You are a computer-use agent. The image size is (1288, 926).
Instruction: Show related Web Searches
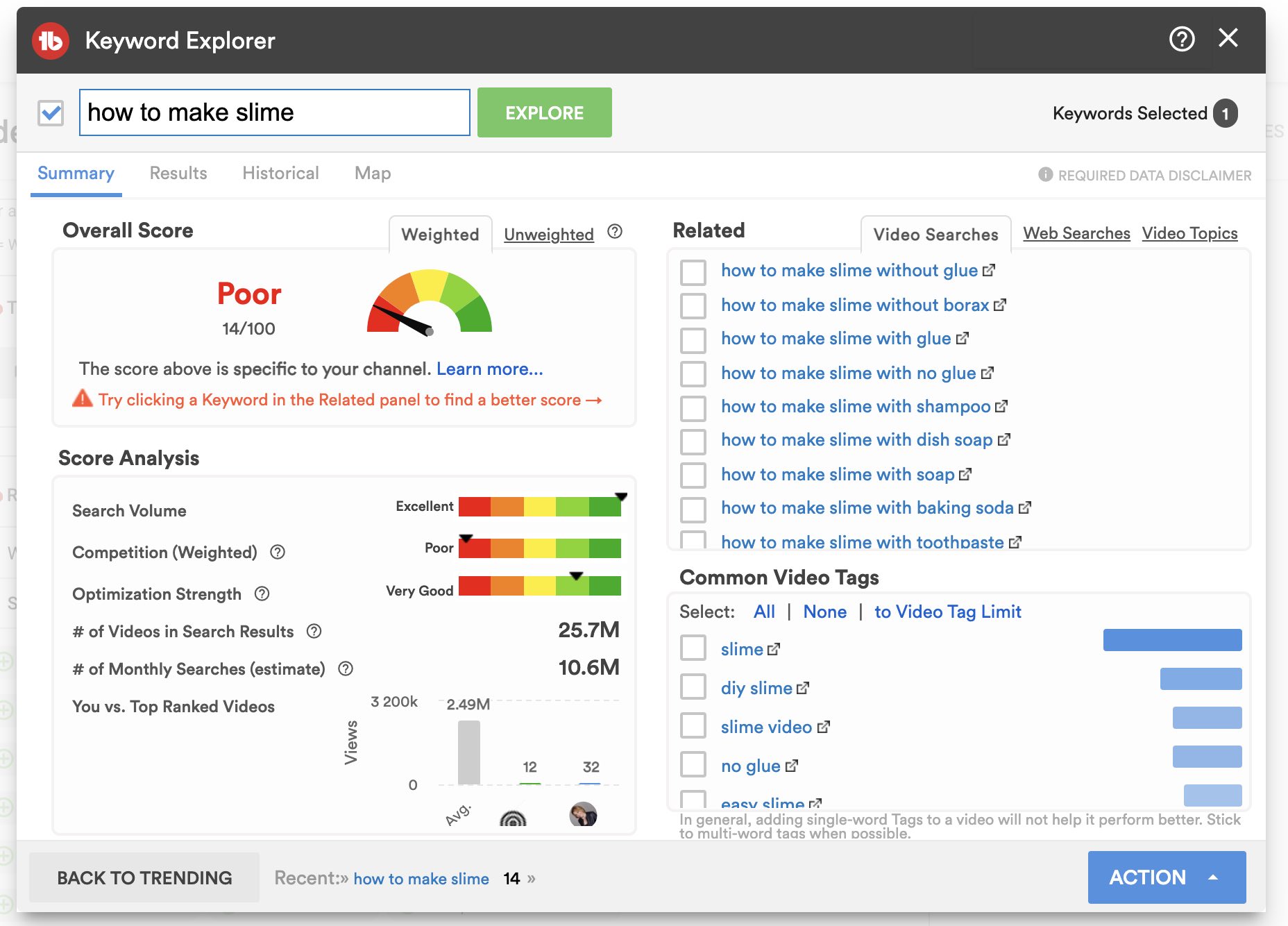[x=1076, y=233]
